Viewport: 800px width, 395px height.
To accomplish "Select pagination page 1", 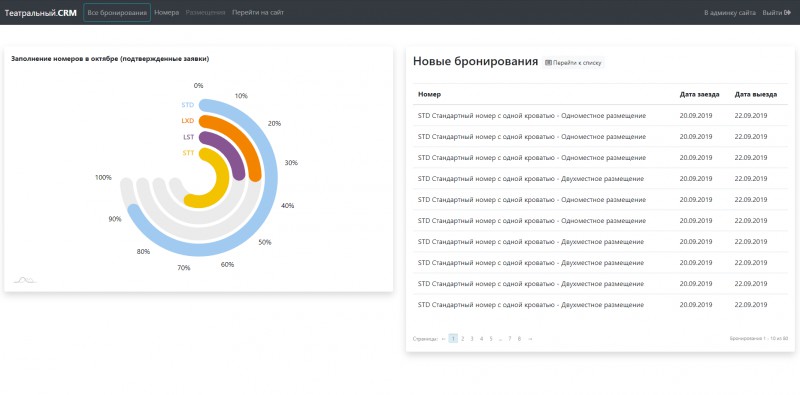I will click(453, 338).
